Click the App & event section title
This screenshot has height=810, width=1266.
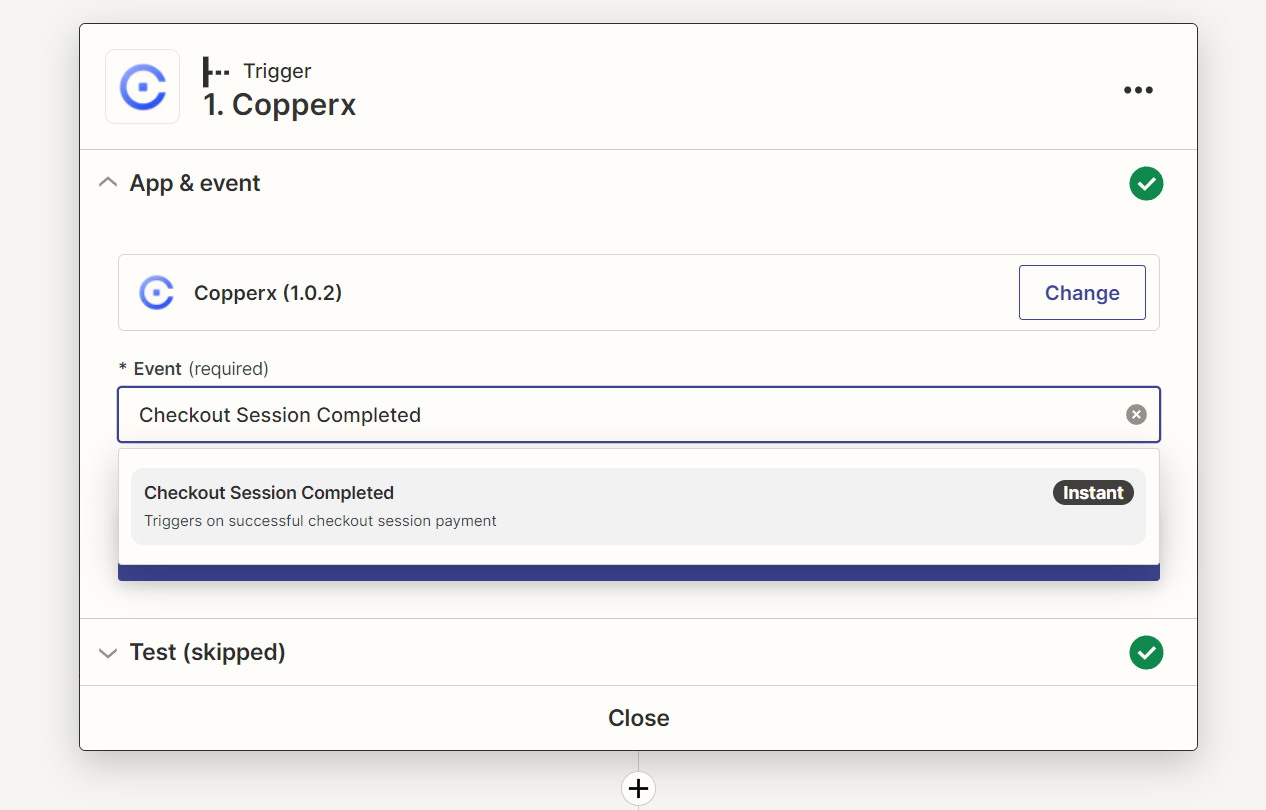tap(195, 183)
